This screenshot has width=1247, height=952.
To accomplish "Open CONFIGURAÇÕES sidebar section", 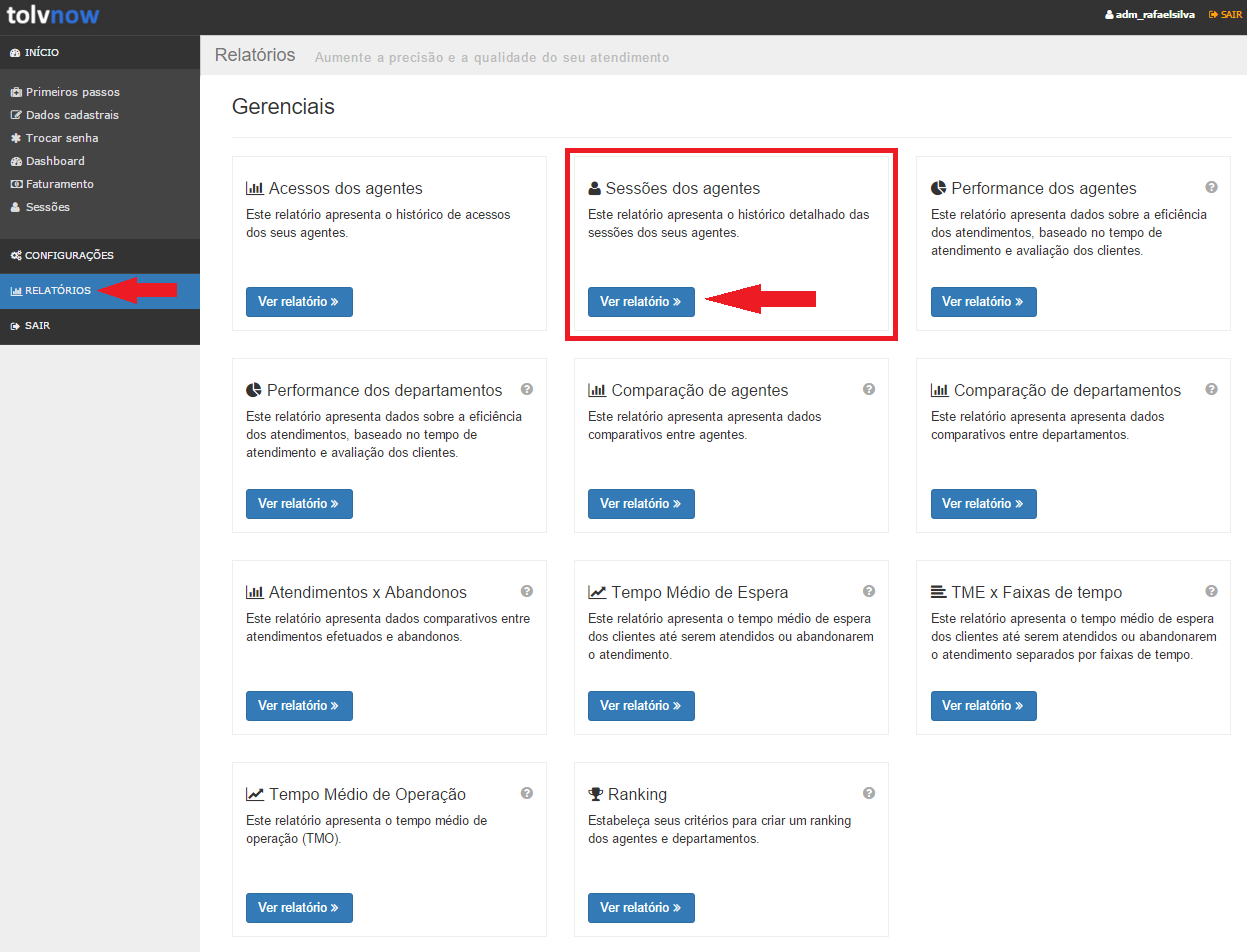I will 100,256.
